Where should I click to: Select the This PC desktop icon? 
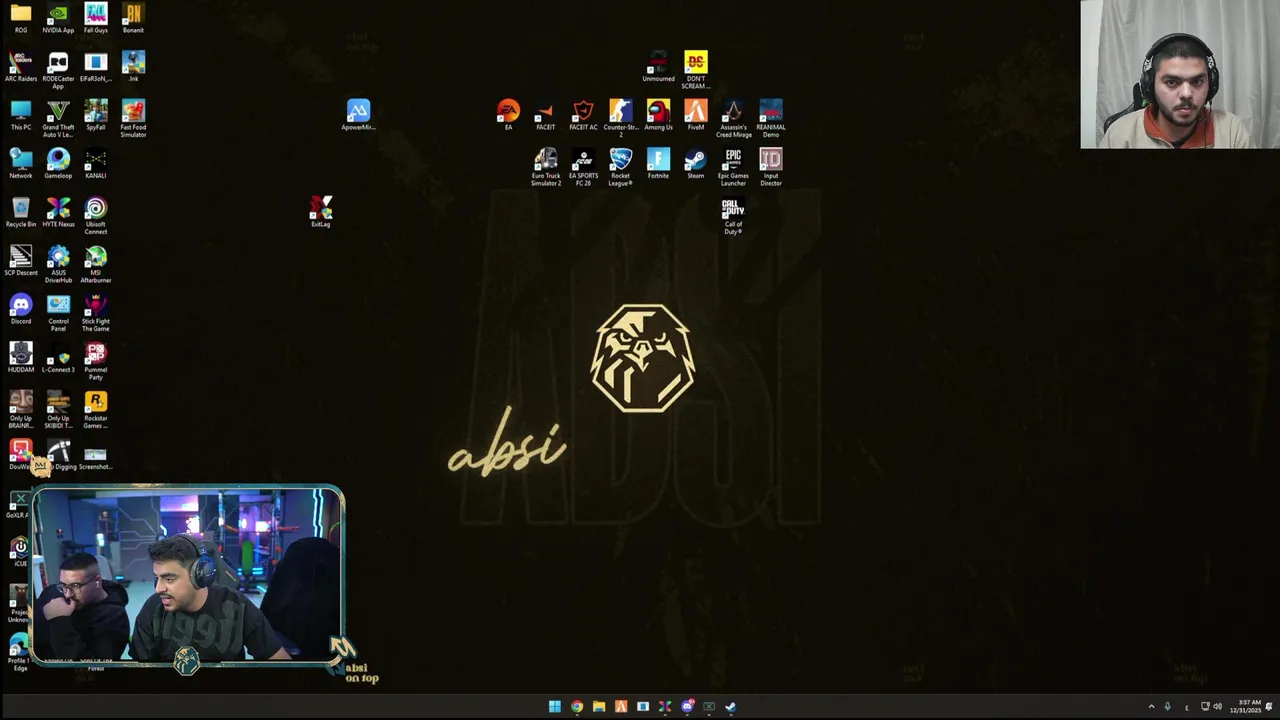pos(21,115)
